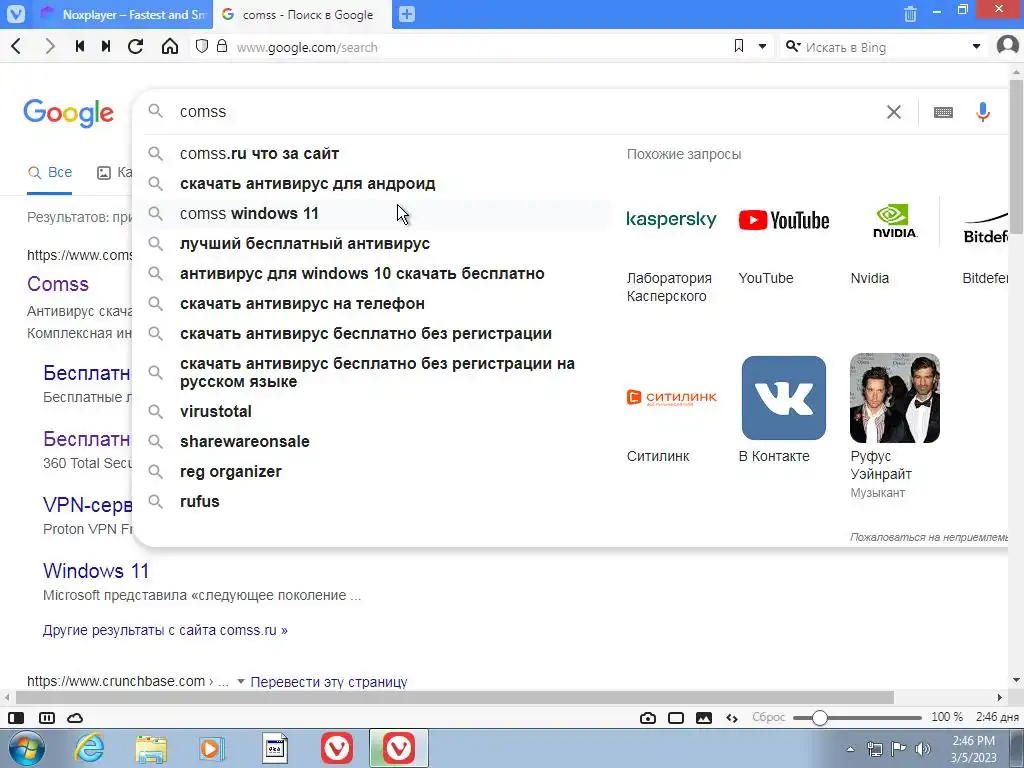Select suggestion 'скачать антивирус для андроид'

click(x=372, y=184)
